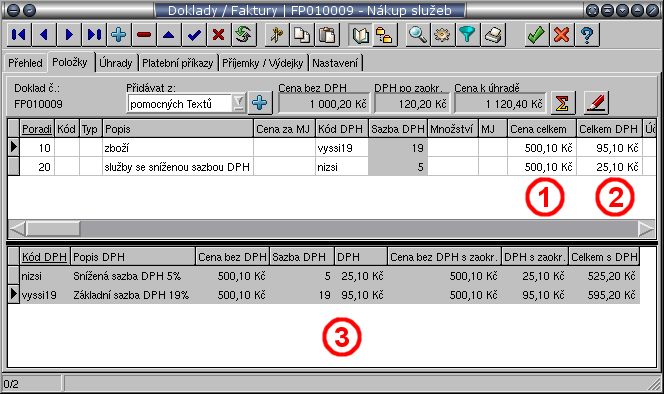
Task: Click the printer icon
Action: coord(492,34)
